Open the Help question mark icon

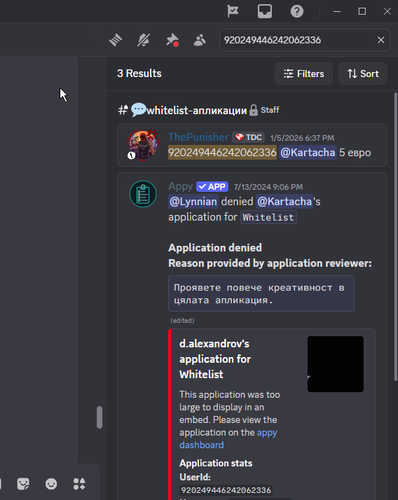(297, 11)
